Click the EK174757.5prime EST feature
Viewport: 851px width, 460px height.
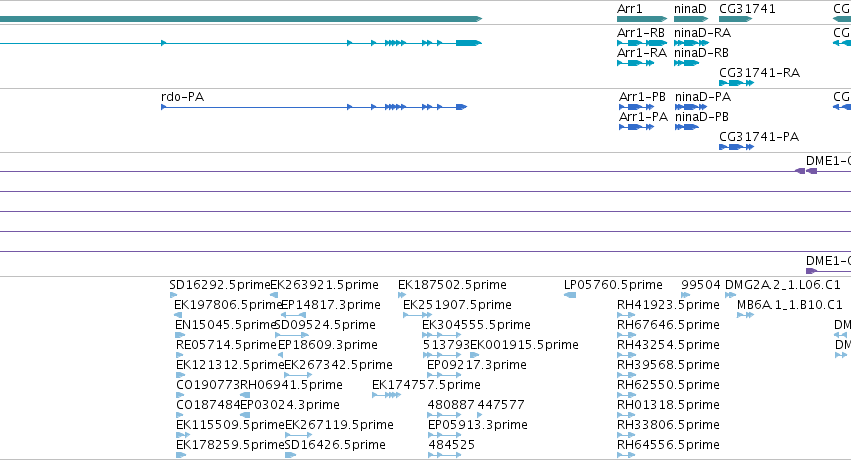click(386, 395)
